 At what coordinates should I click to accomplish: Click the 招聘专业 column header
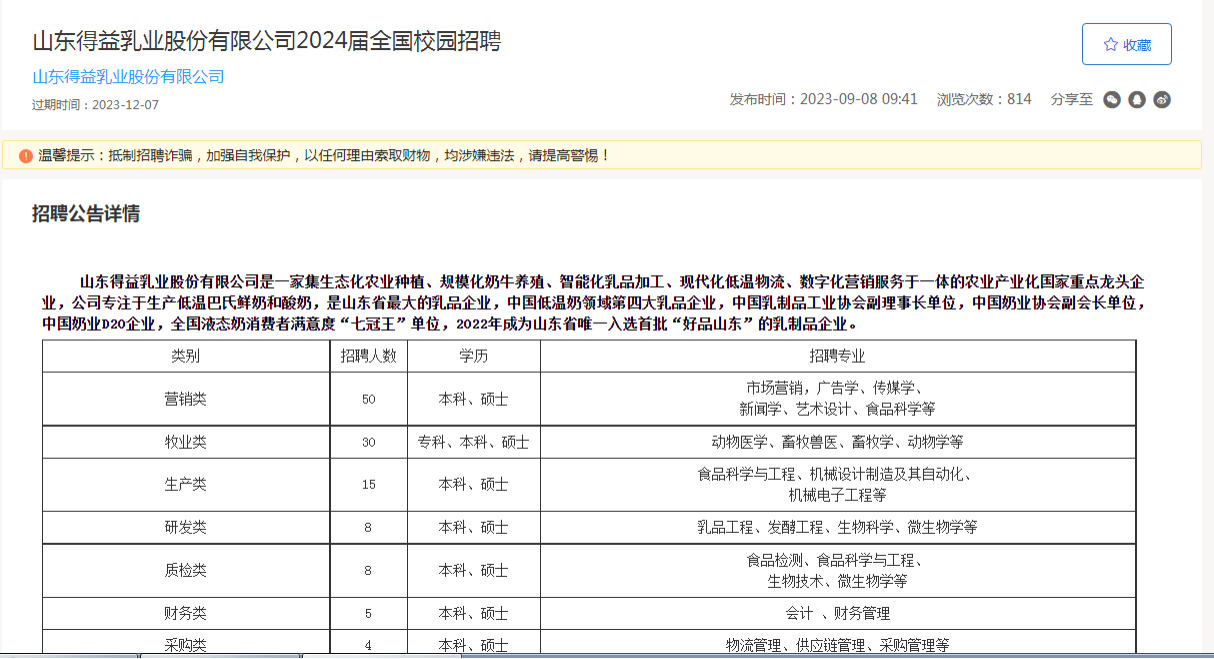(x=838, y=356)
